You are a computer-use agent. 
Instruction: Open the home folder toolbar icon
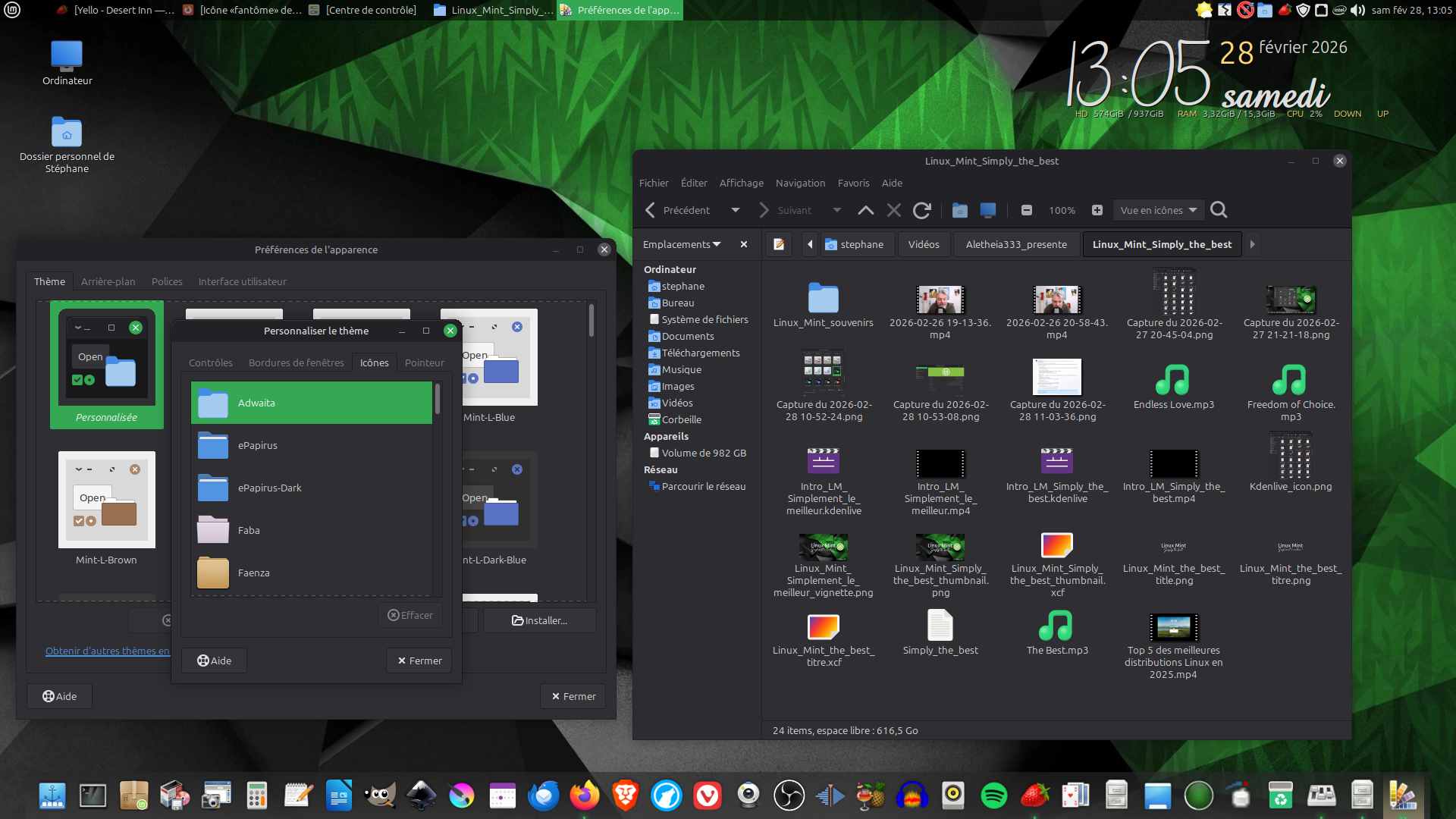pyautogui.click(x=959, y=210)
